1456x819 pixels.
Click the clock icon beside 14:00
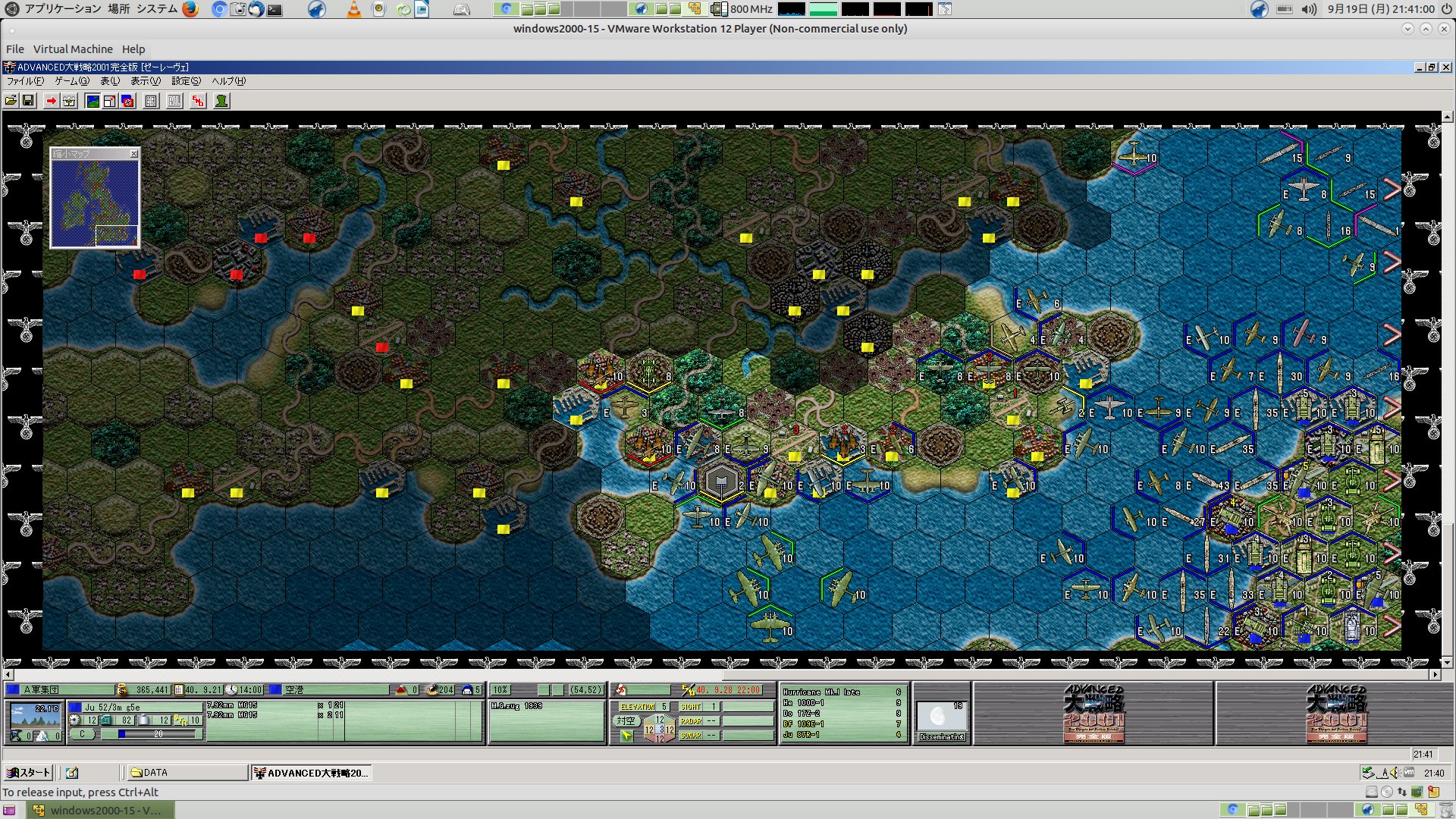pyautogui.click(x=231, y=690)
